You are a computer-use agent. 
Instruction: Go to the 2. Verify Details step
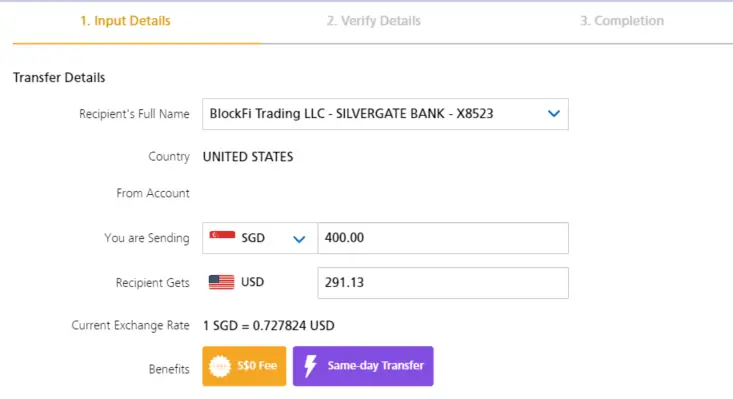pyautogui.click(x=374, y=21)
